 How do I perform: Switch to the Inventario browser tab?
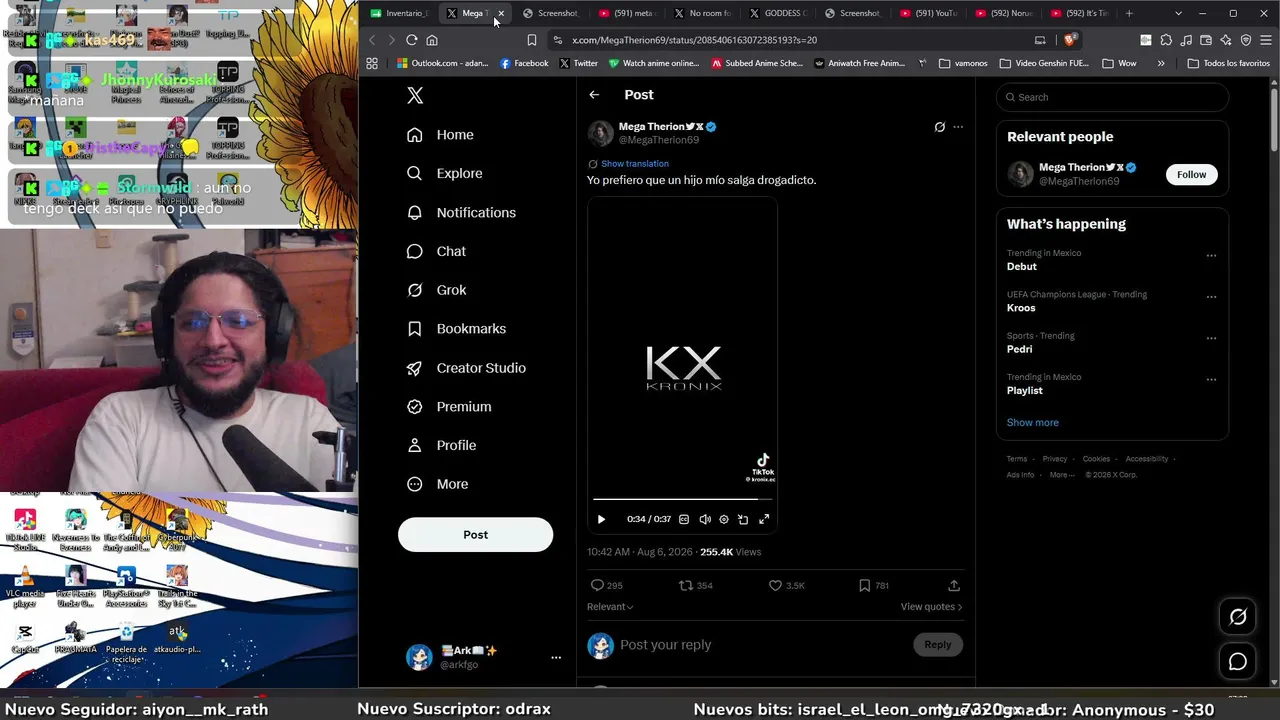pyautogui.click(x=400, y=13)
